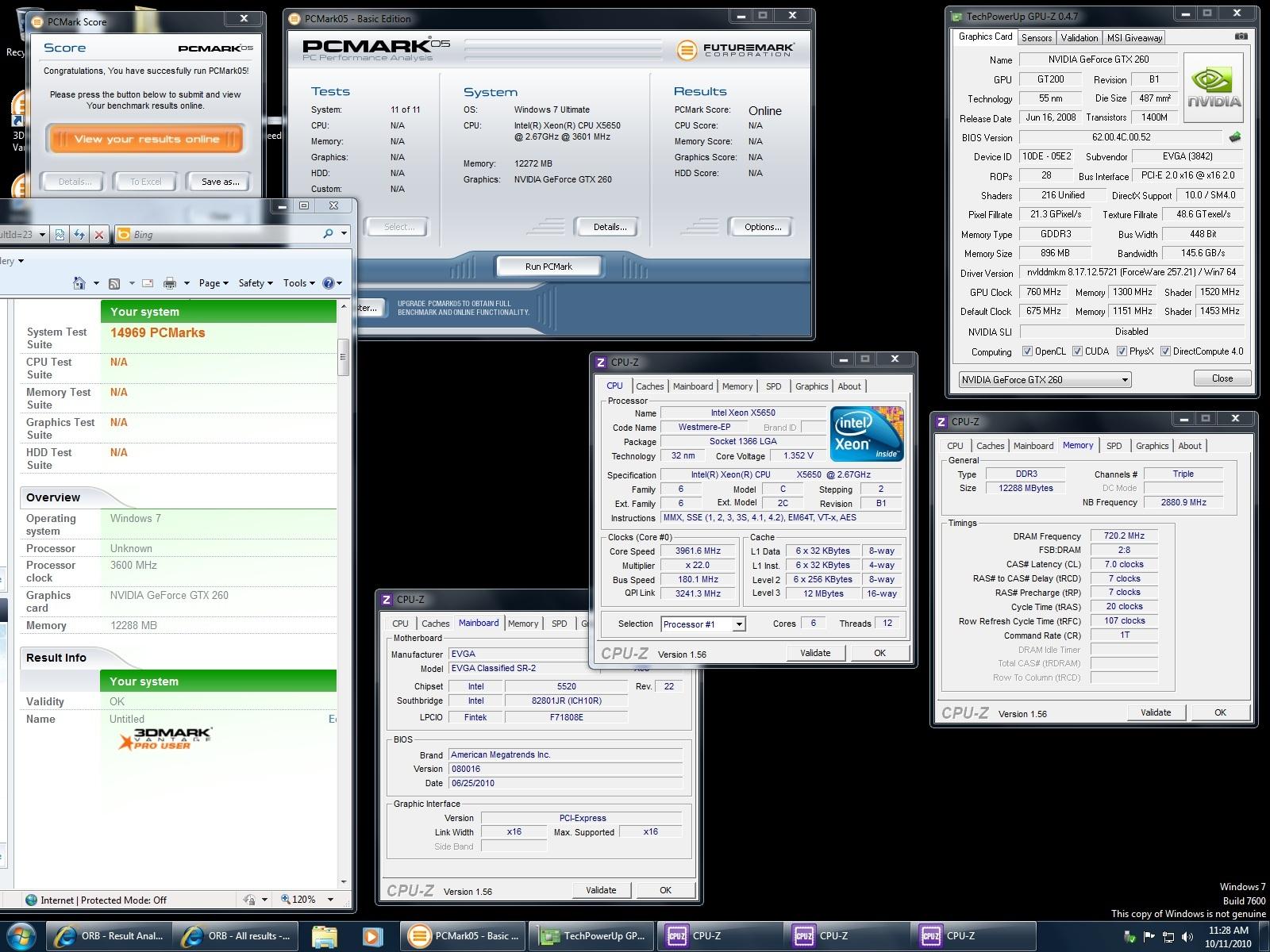Screen dimensions: 1270x952
Task: Open the search provider dropdown arrow
Action: (344, 234)
